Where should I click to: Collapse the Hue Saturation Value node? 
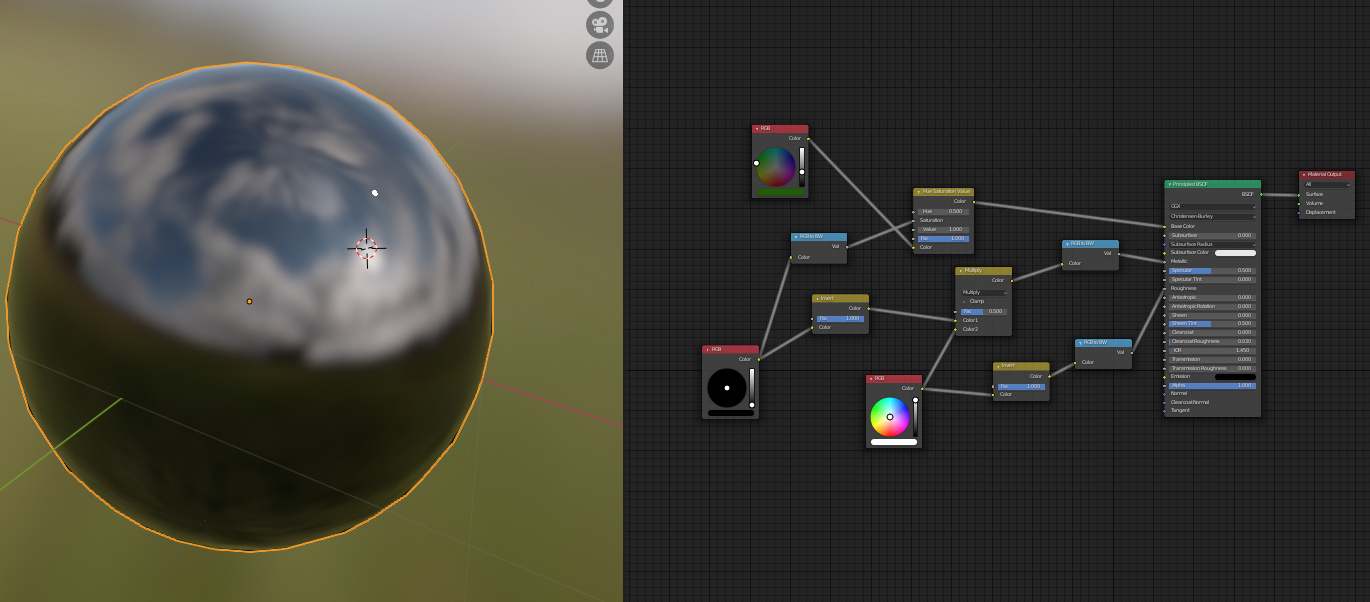tap(918, 191)
